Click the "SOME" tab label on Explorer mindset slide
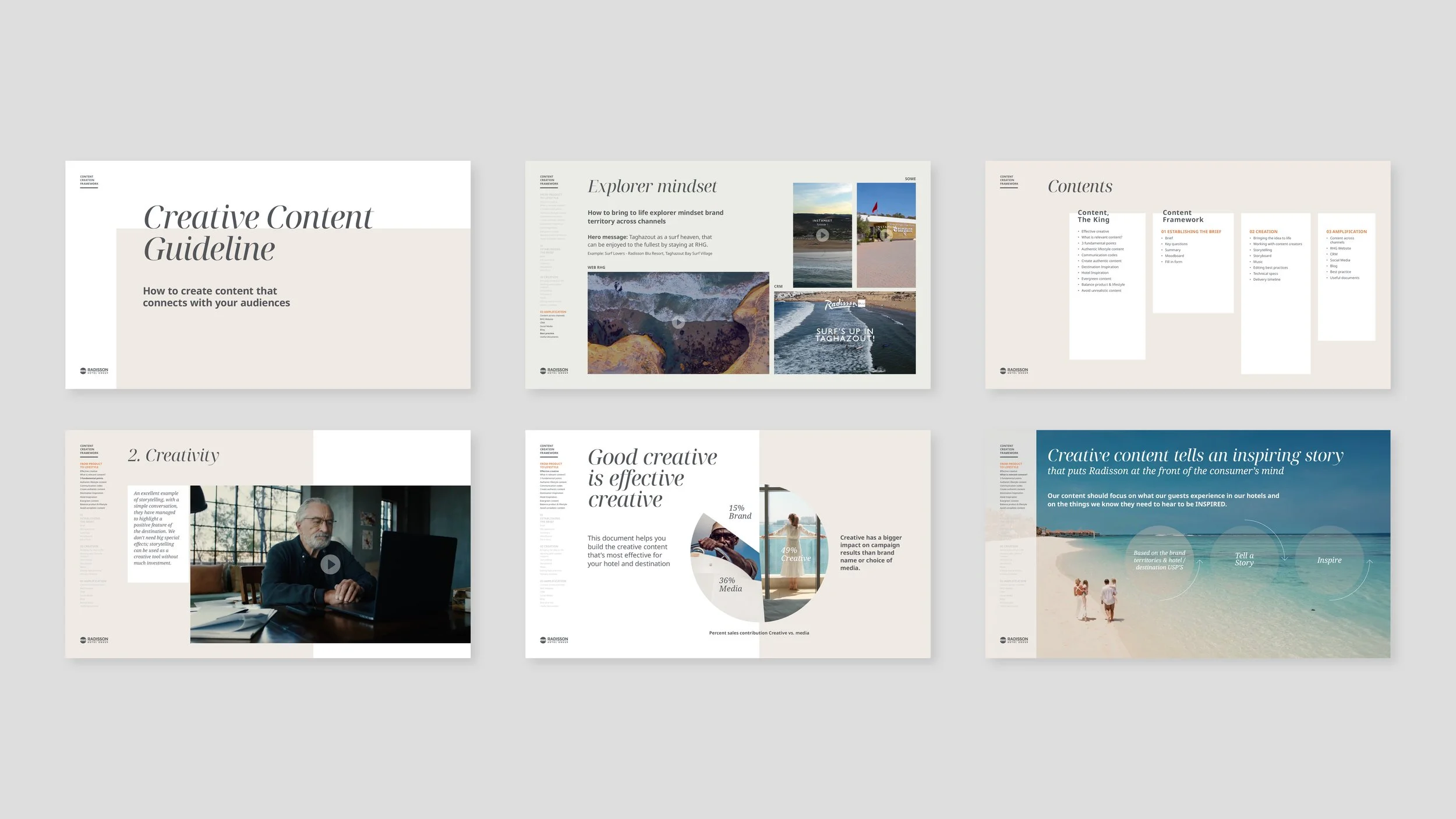This screenshot has width=1456, height=819. coord(910,178)
